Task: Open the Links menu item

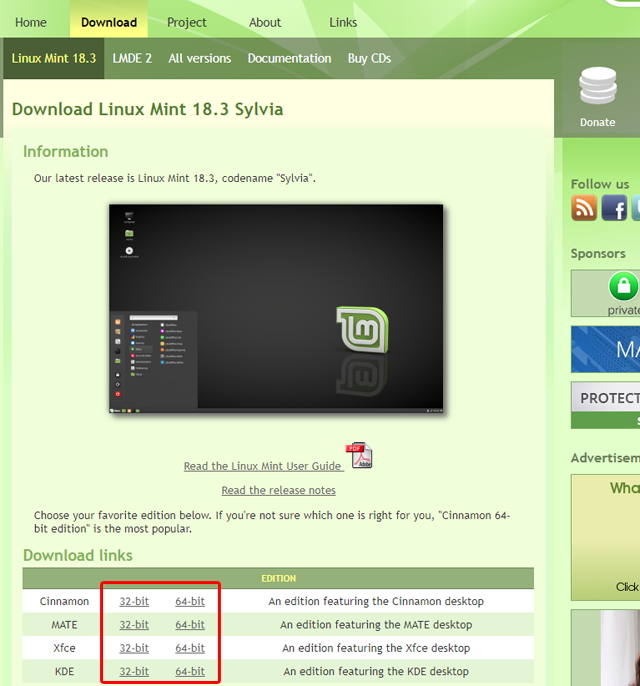Action: click(343, 22)
